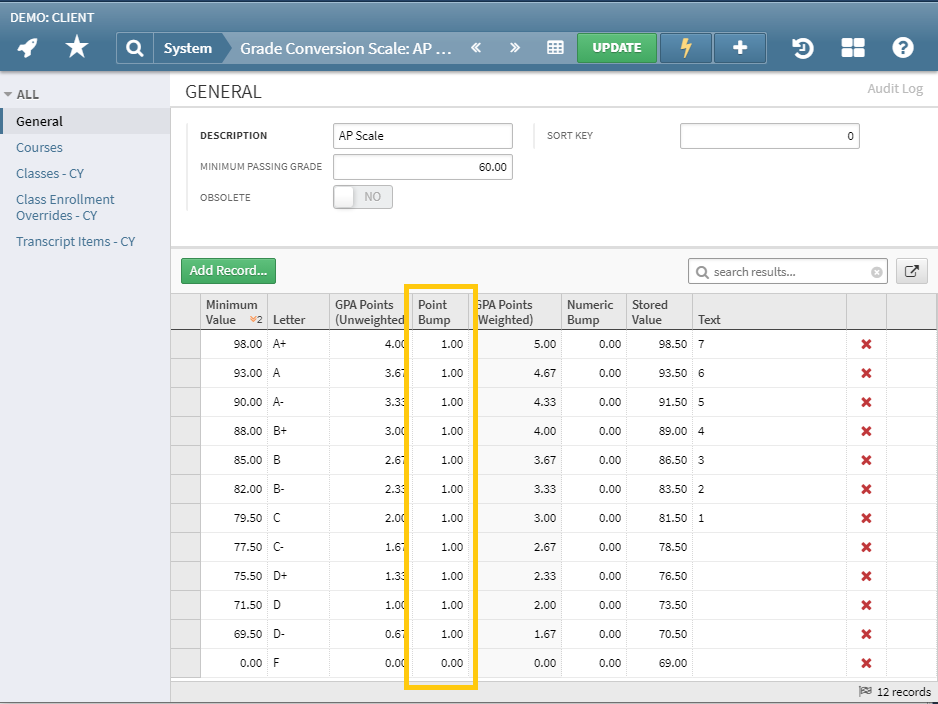
Task: Click the lightning bolt actions button
Action: tap(685, 48)
